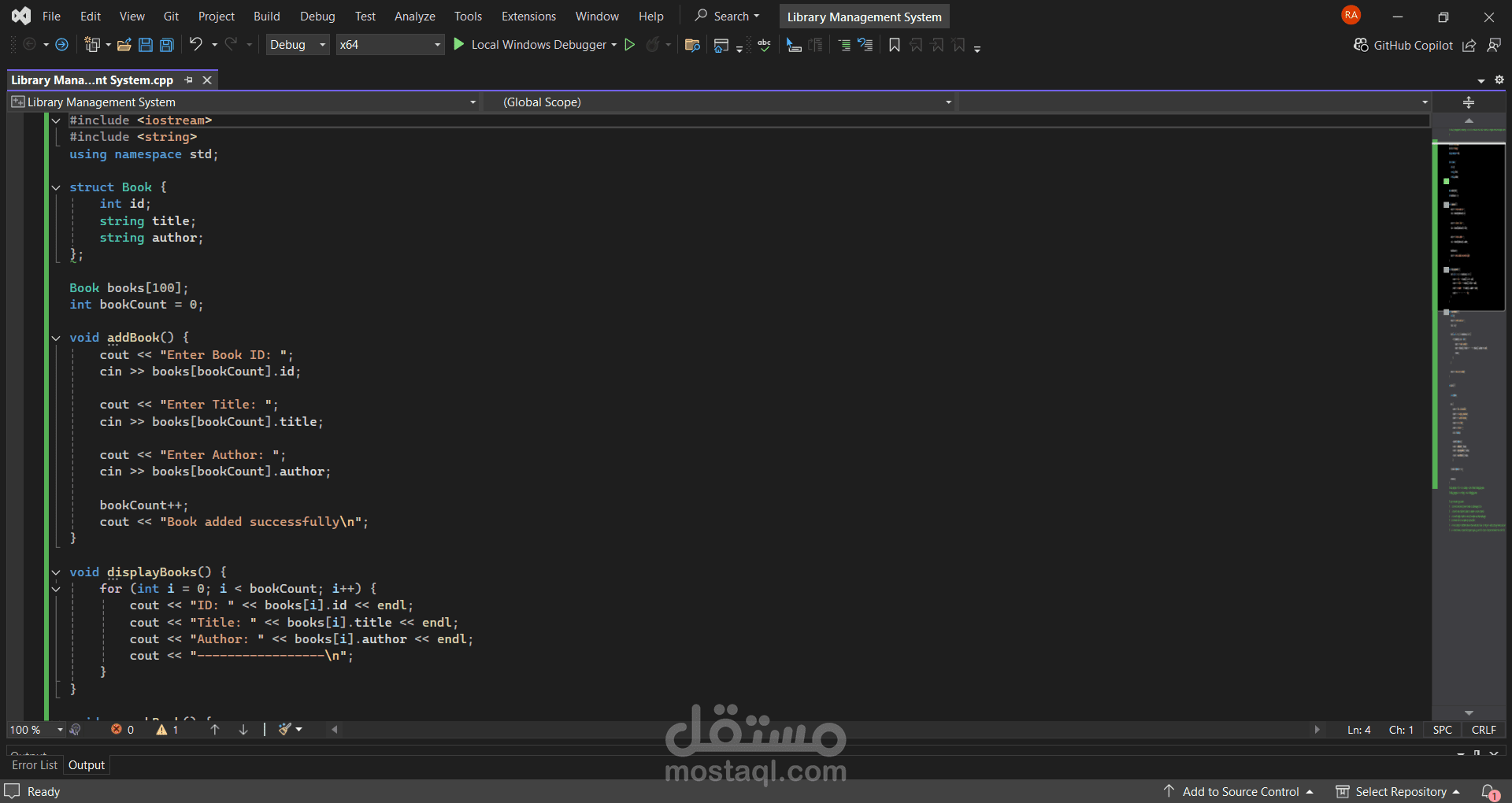
Task: Navigate forward with the blue arrow icon
Action: 61,45
